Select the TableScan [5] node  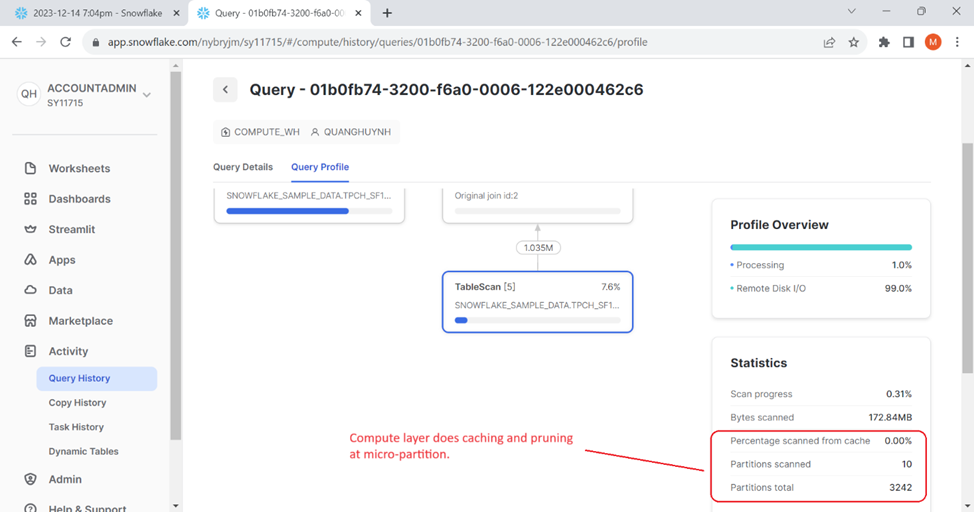click(x=537, y=301)
